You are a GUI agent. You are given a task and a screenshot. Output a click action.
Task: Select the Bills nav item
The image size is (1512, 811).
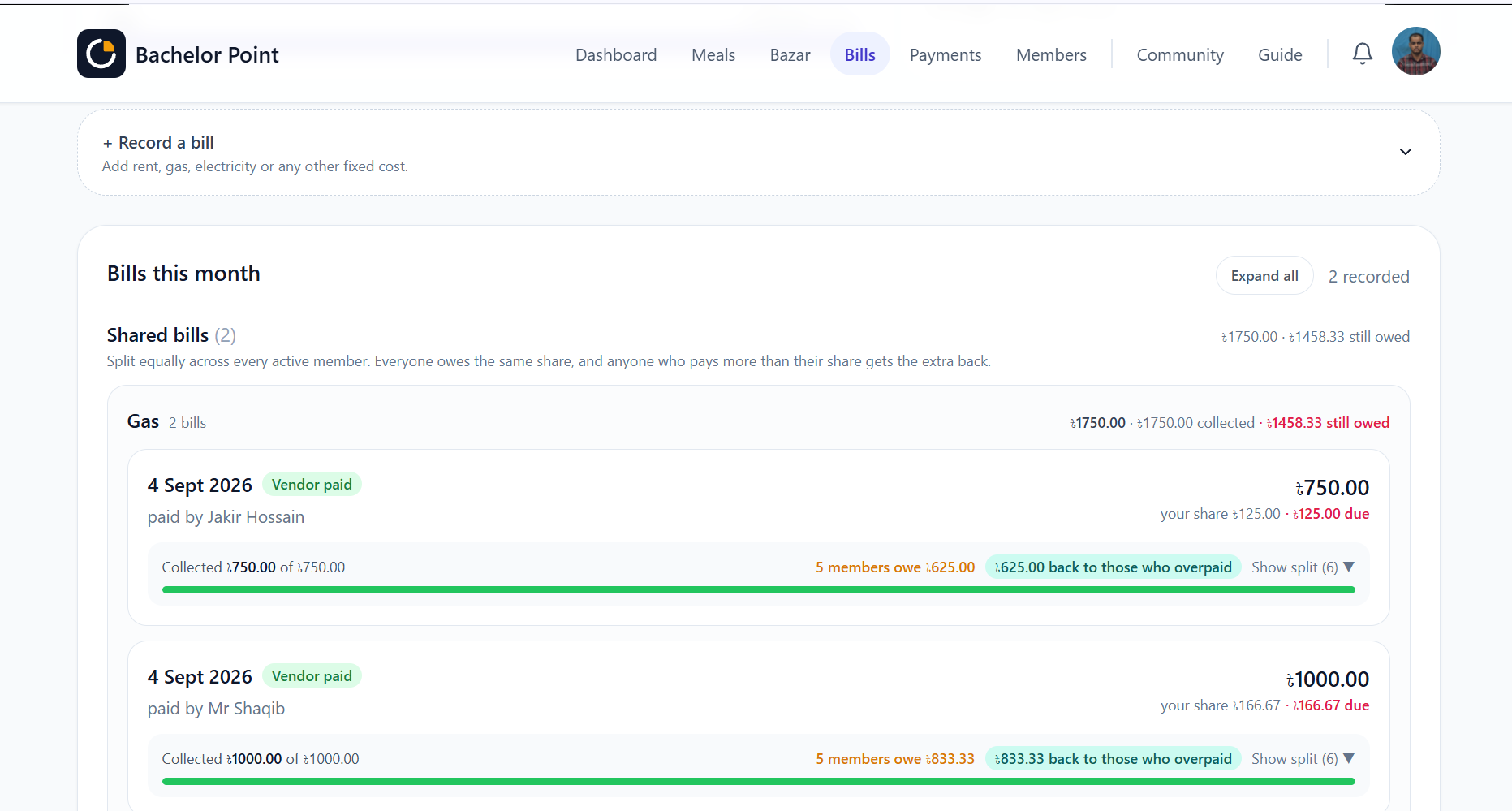point(859,54)
